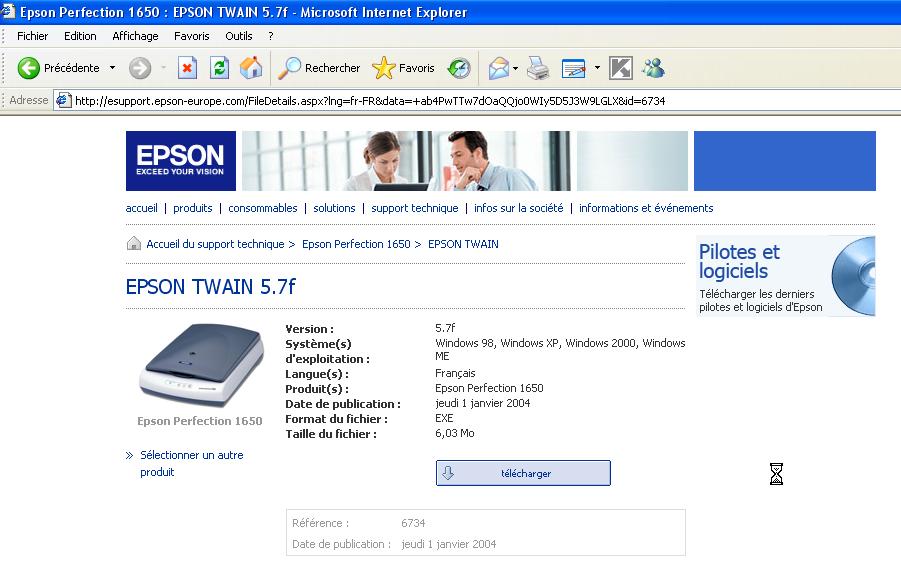Image resolution: width=901 pixels, height=576 pixels.
Task: Click Sélectionner un autre produit link
Action: pyautogui.click(x=191, y=463)
